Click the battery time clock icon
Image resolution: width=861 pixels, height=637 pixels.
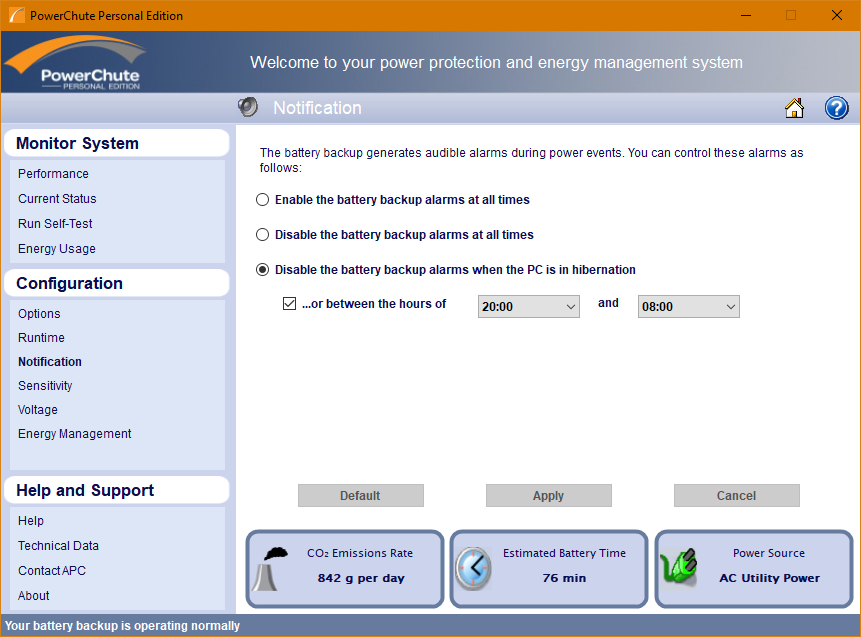coord(473,569)
